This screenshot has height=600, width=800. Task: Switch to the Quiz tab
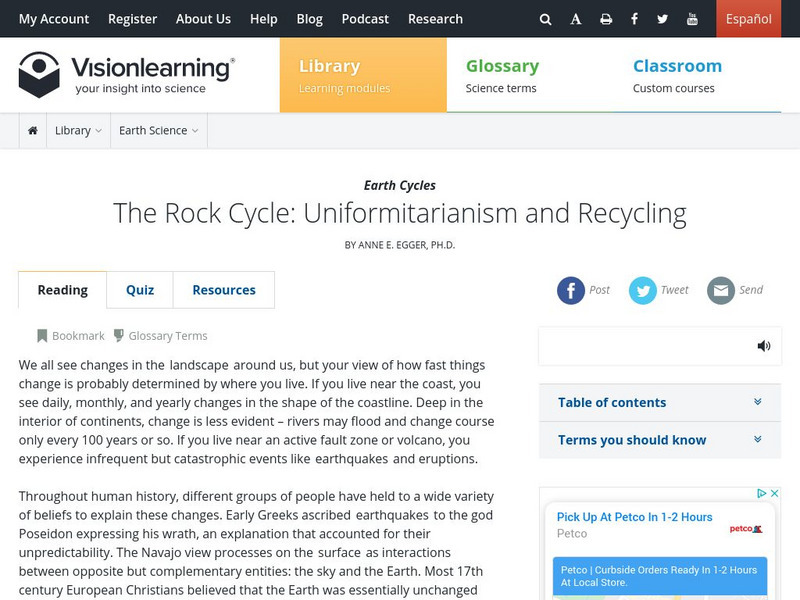click(x=140, y=290)
